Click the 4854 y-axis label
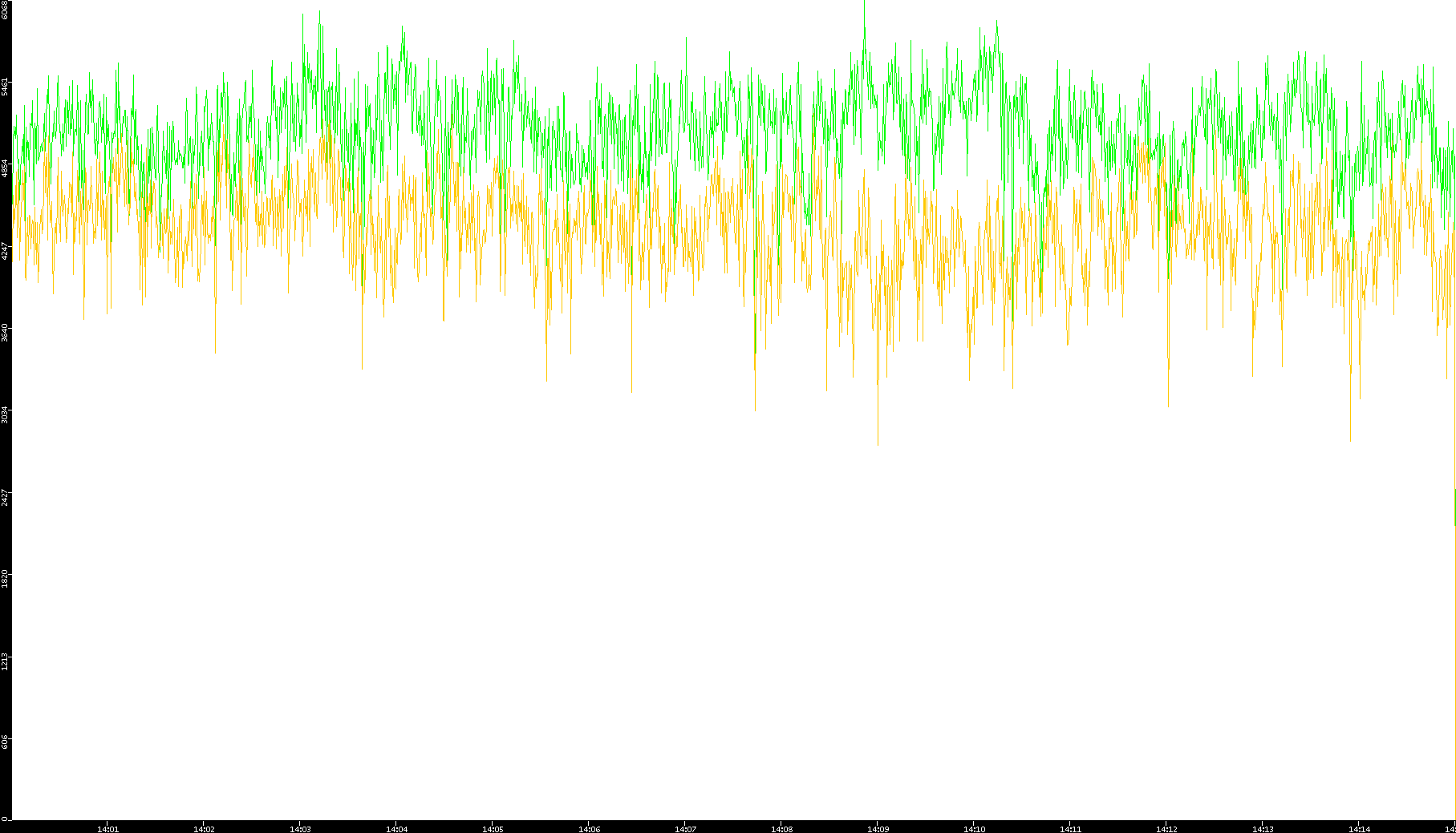 [x=6, y=168]
